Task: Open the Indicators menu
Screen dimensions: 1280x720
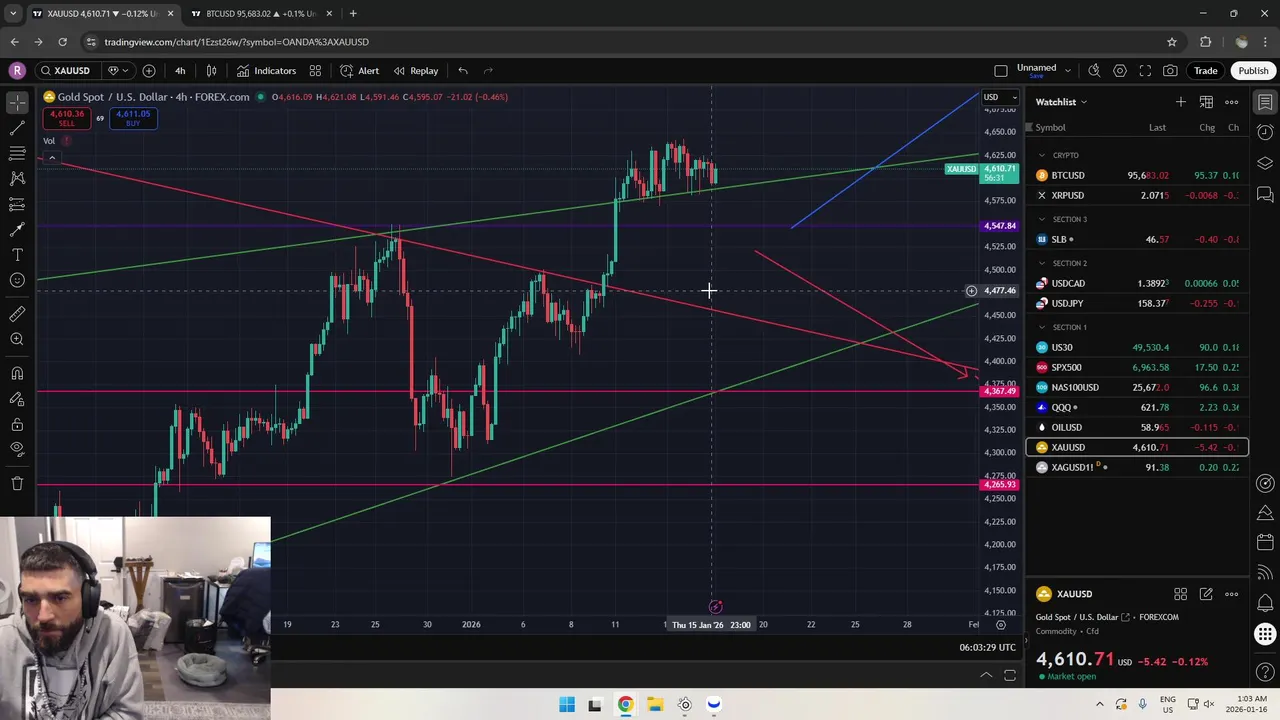Action: coord(266,71)
